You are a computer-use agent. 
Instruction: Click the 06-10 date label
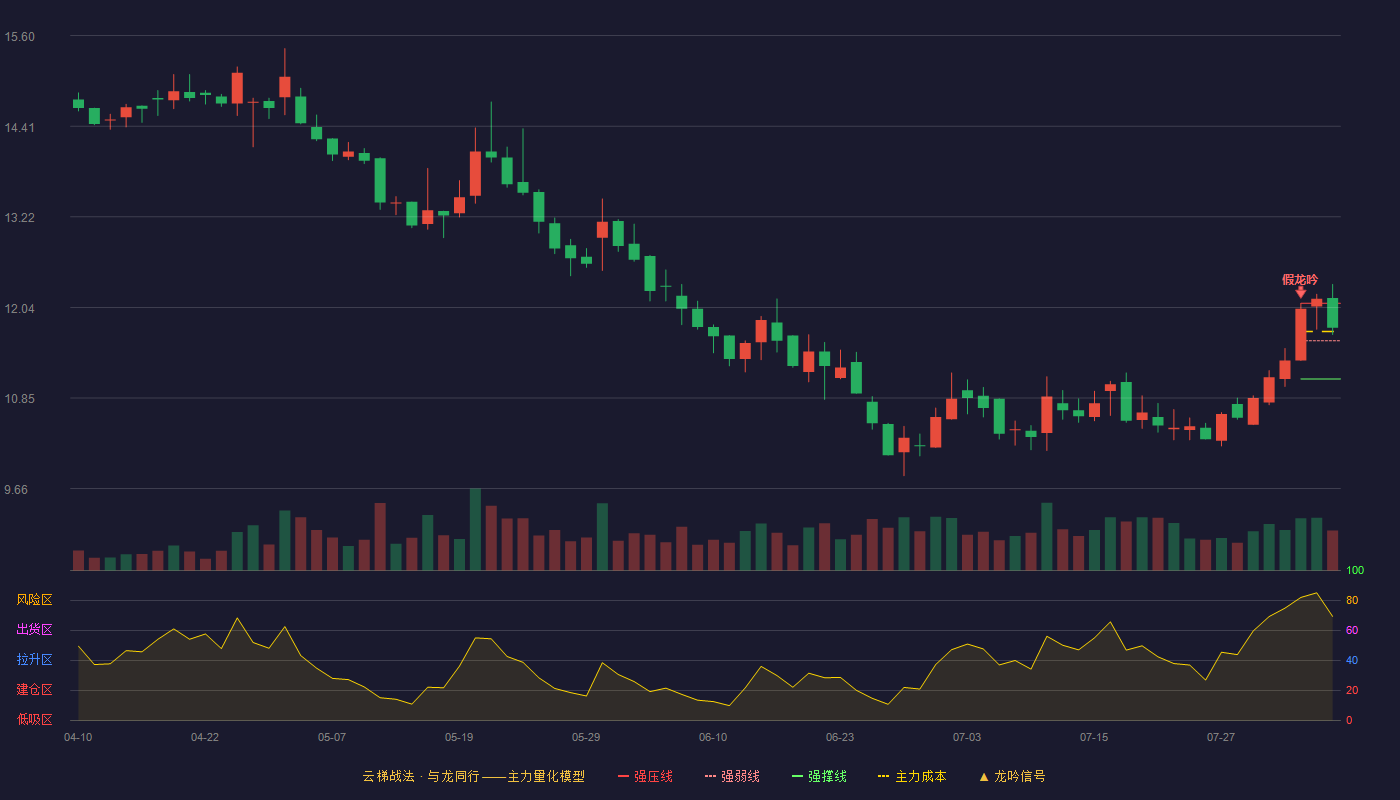(x=713, y=737)
